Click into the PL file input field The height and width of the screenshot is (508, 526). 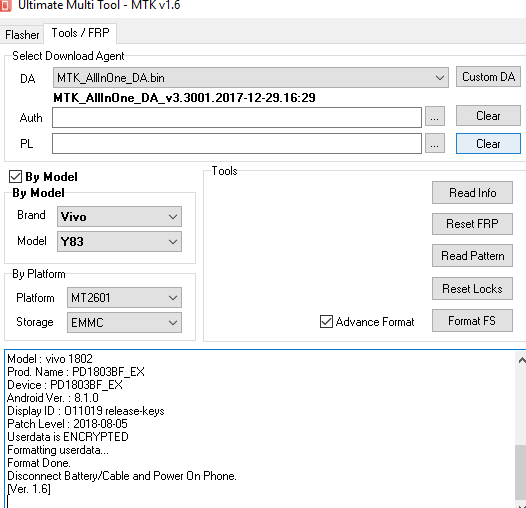237,144
